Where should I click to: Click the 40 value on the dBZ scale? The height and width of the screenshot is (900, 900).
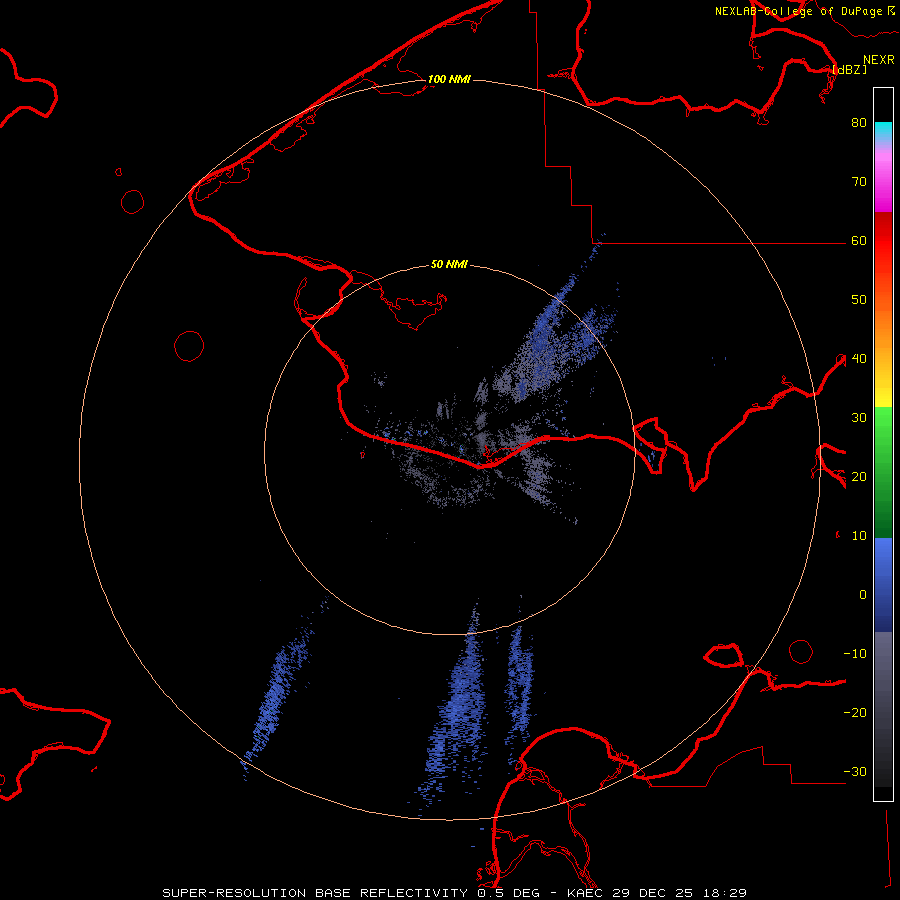pyautogui.click(x=859, y=359)
